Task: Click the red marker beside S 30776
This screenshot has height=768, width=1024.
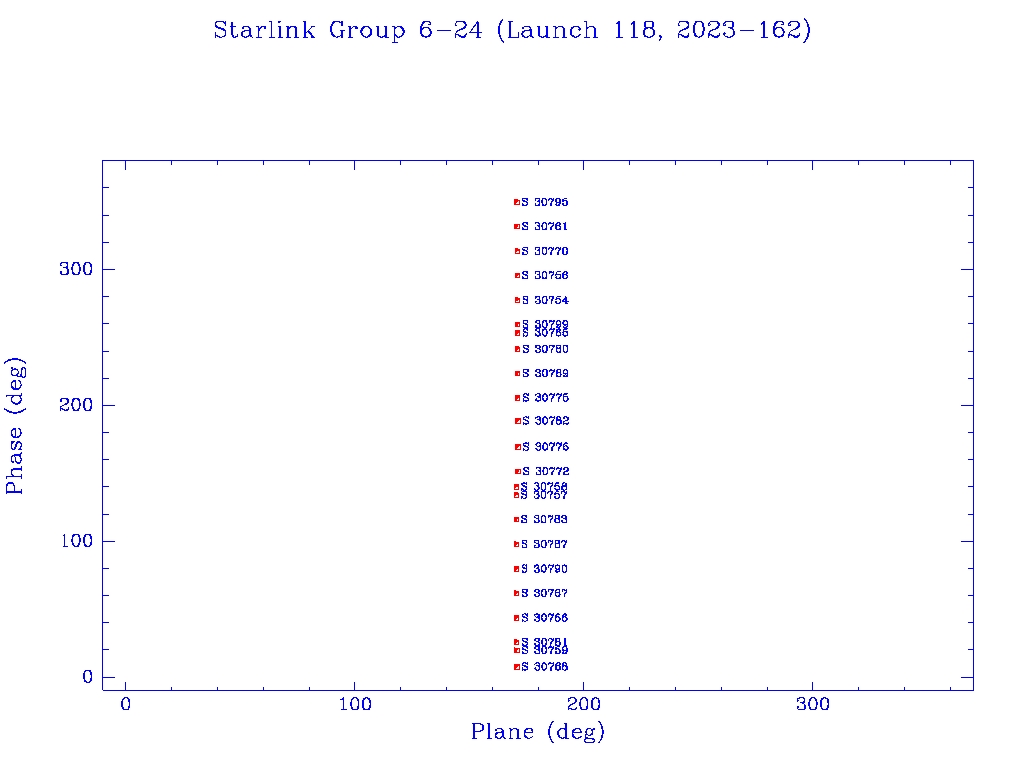Action: pos(518,447)
